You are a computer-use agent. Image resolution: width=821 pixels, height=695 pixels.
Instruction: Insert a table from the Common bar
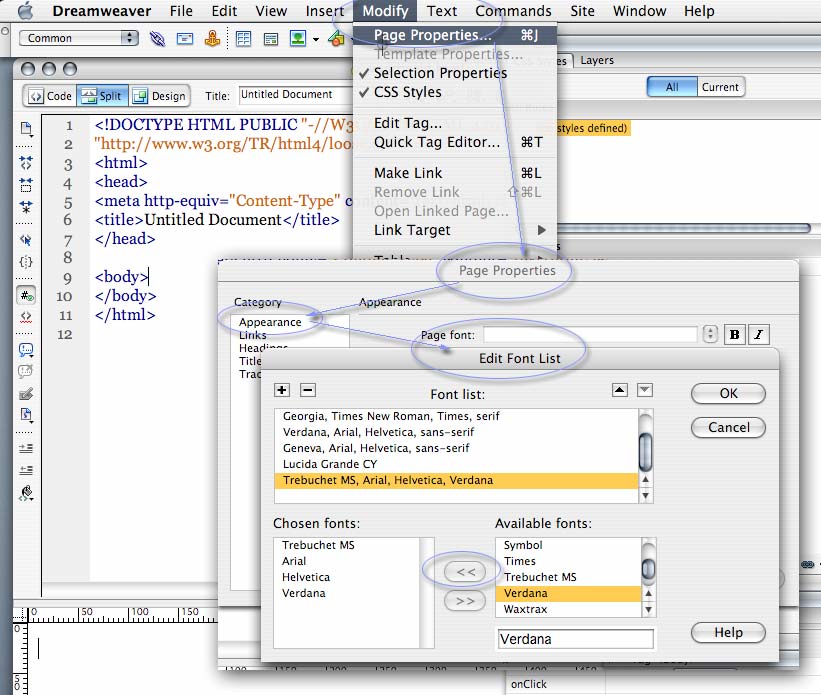(243, 38)
